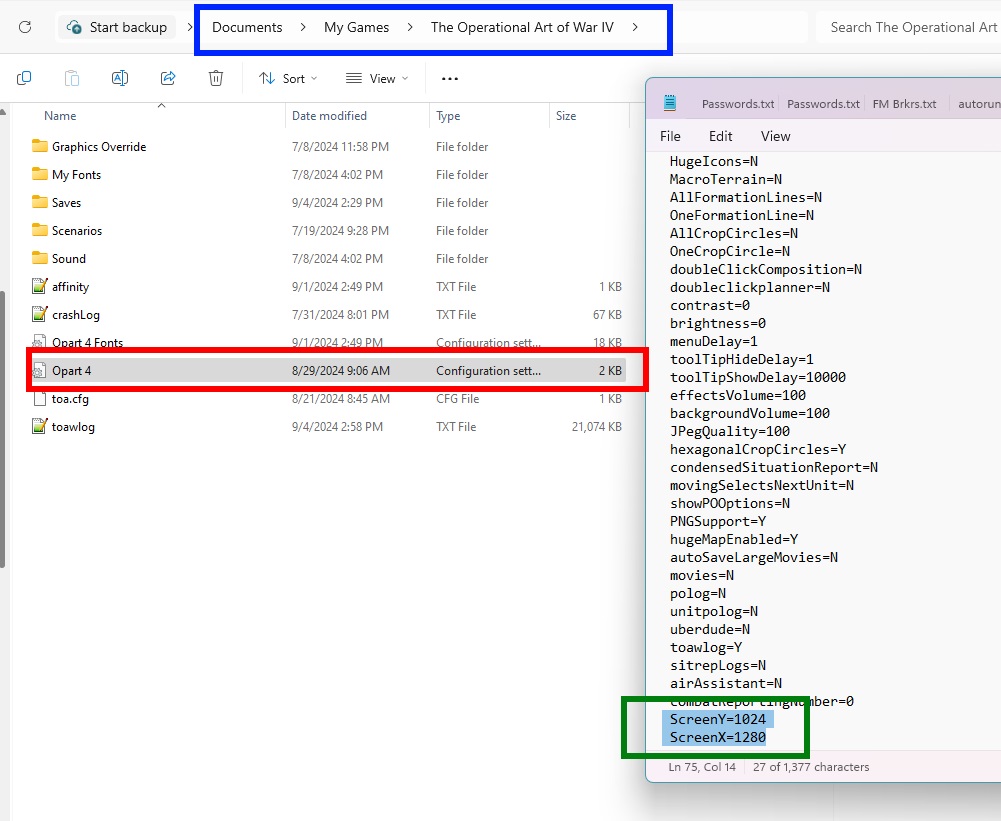Click Ln 75, Col 14 status bar entry
Screen dimensions: 1001x821
[x=702, y=767]
